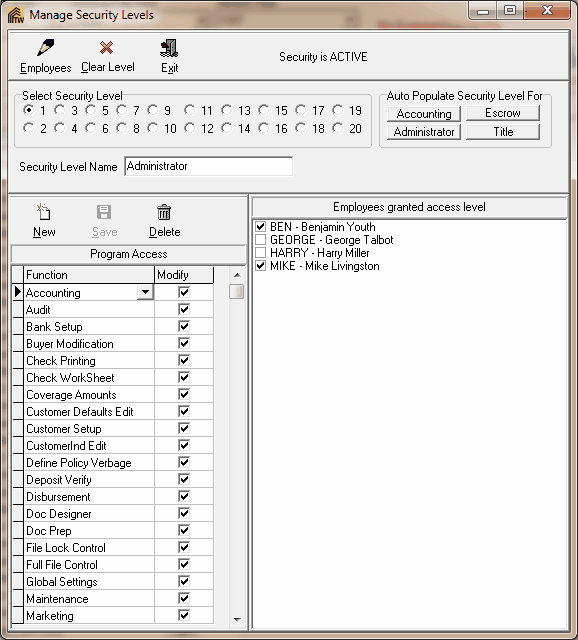The width and height of the screenshot is (578, 640).
Task: Select the File Lock Control row
Action: click(89, 548)
